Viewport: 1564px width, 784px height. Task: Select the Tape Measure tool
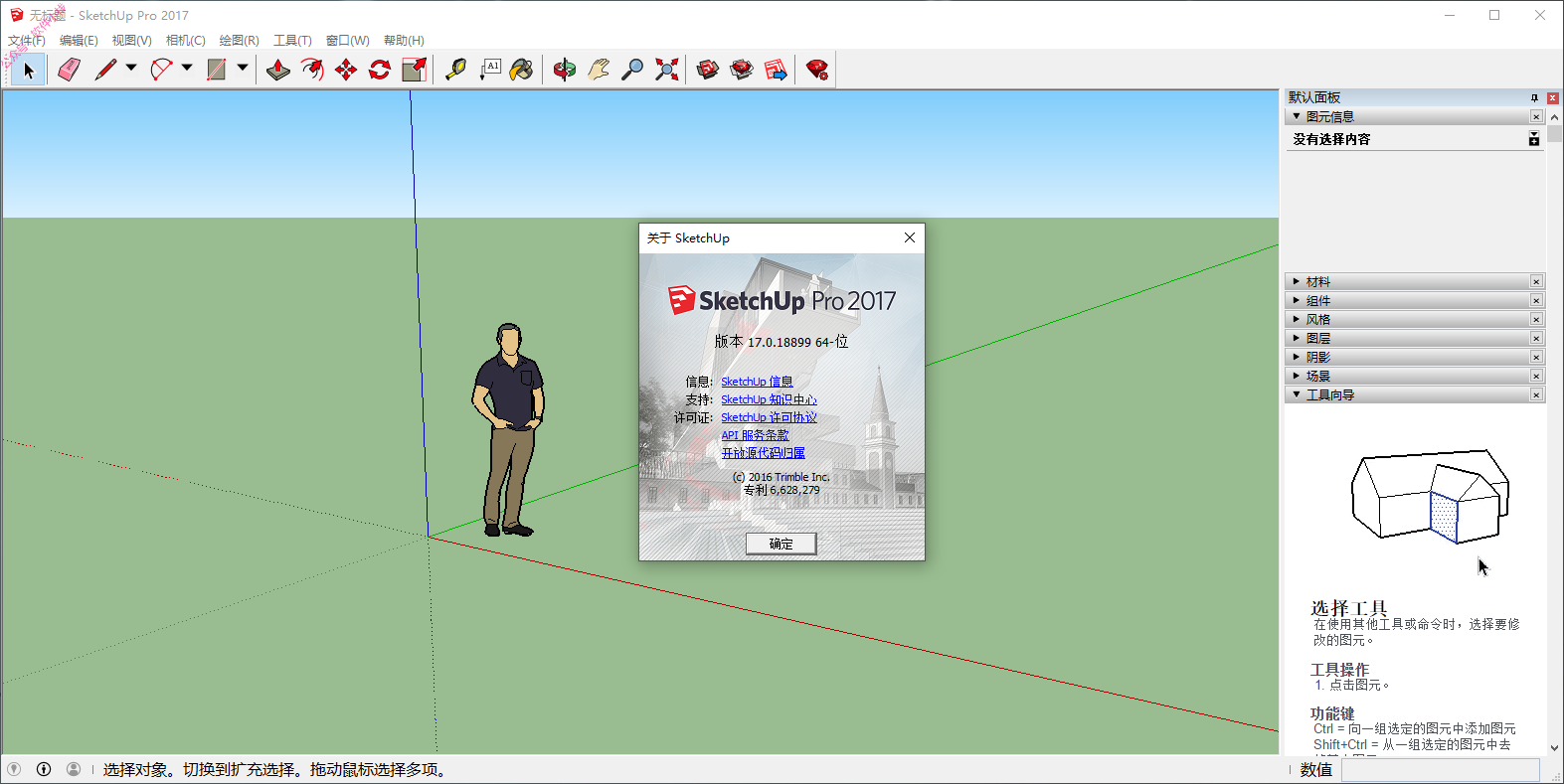point(455,70)
